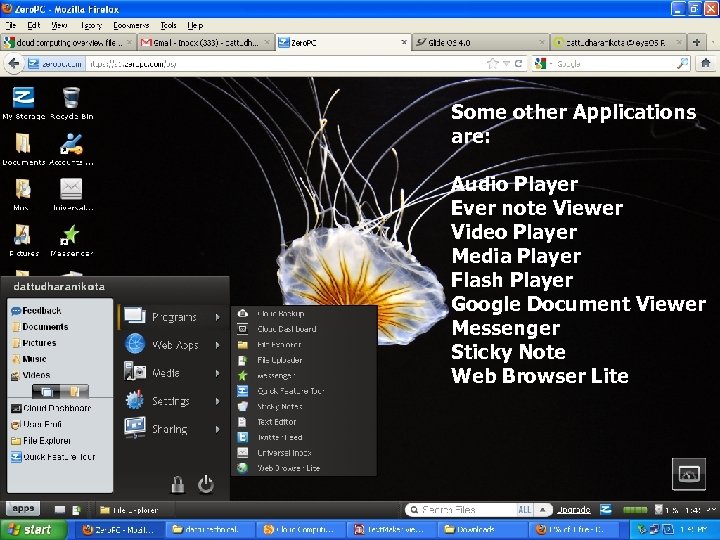Screen dimensions: 720x540
Task: Select Text Editor from Programs list
Action: coord(276,422)
